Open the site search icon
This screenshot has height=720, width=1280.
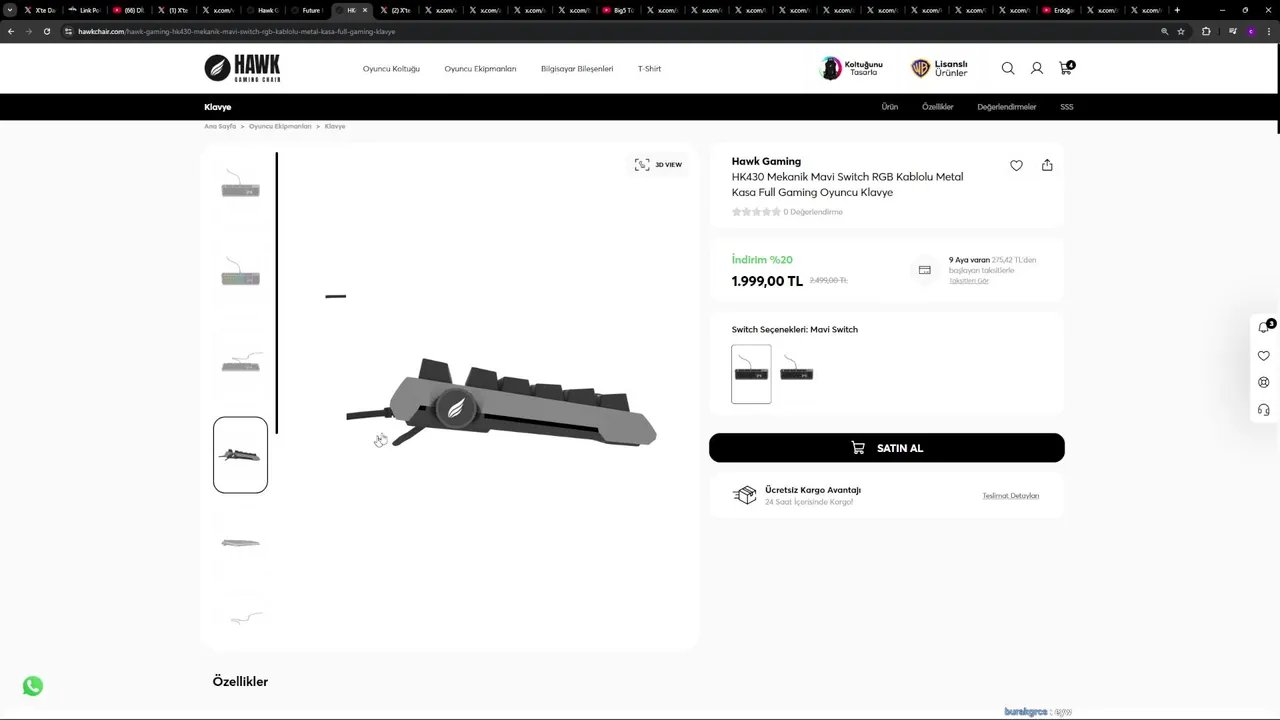coord(1008,68)
